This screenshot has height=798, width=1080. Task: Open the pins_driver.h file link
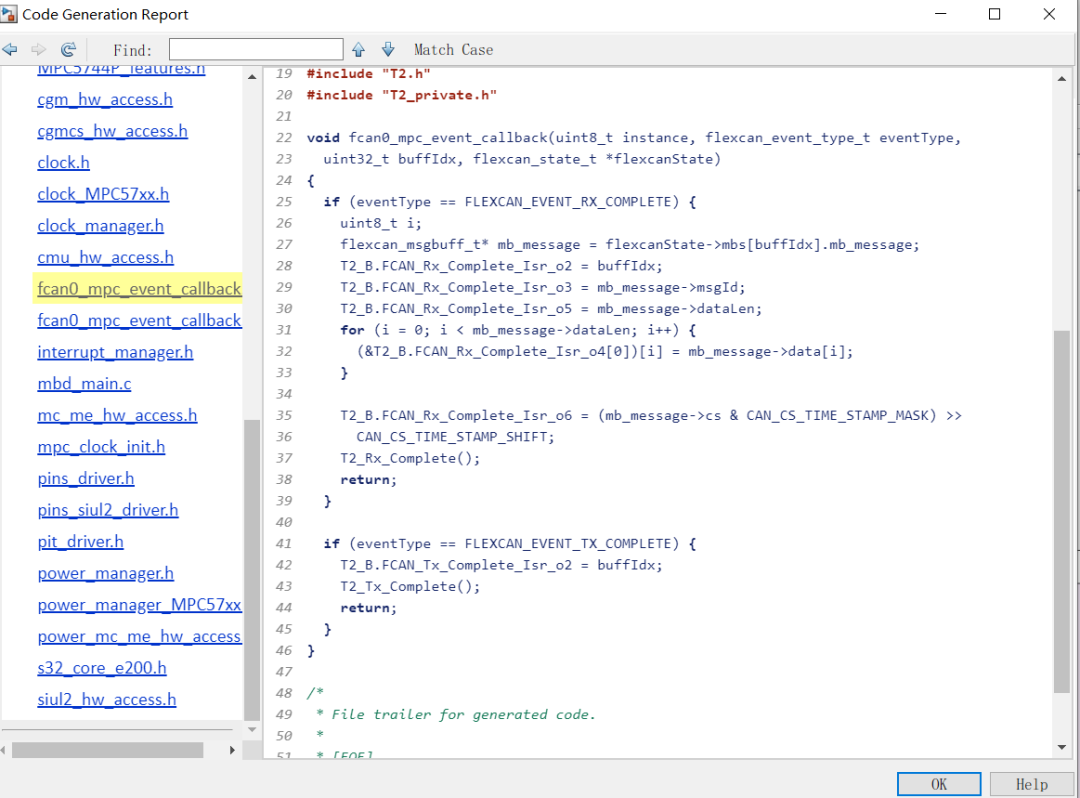pyautogui.click(x=86, y=479)
